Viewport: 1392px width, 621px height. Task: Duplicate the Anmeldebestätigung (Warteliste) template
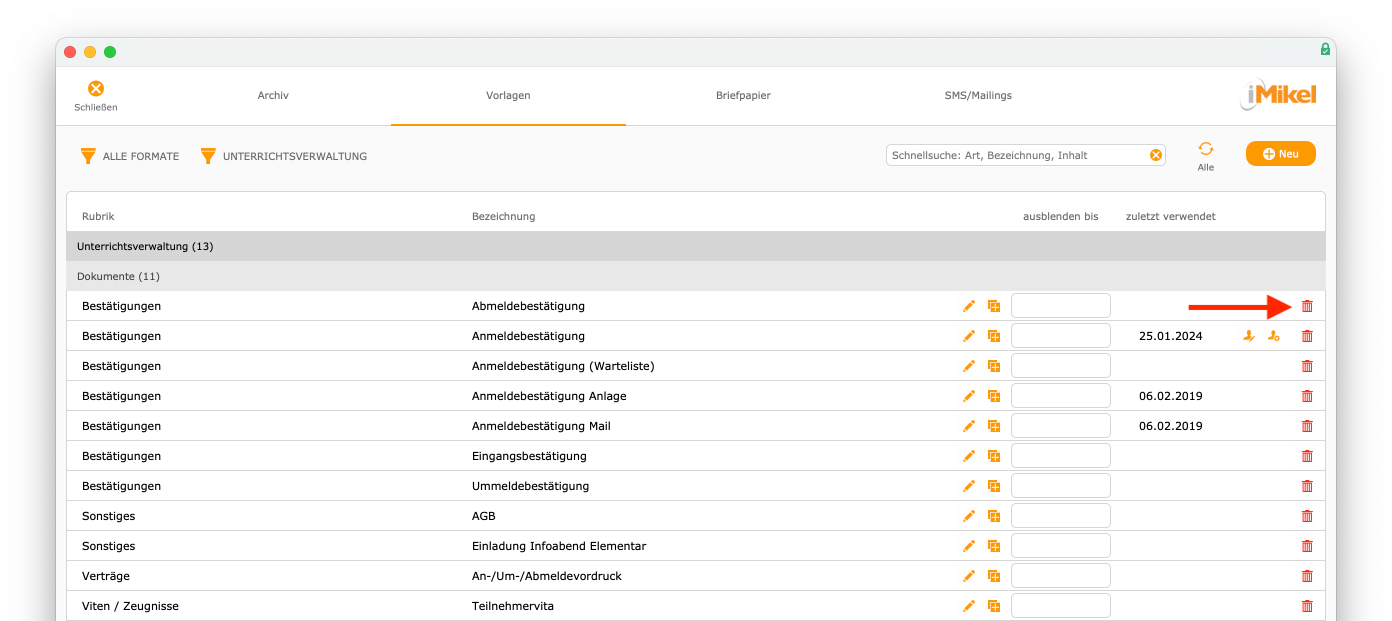[x=994, y=366]
